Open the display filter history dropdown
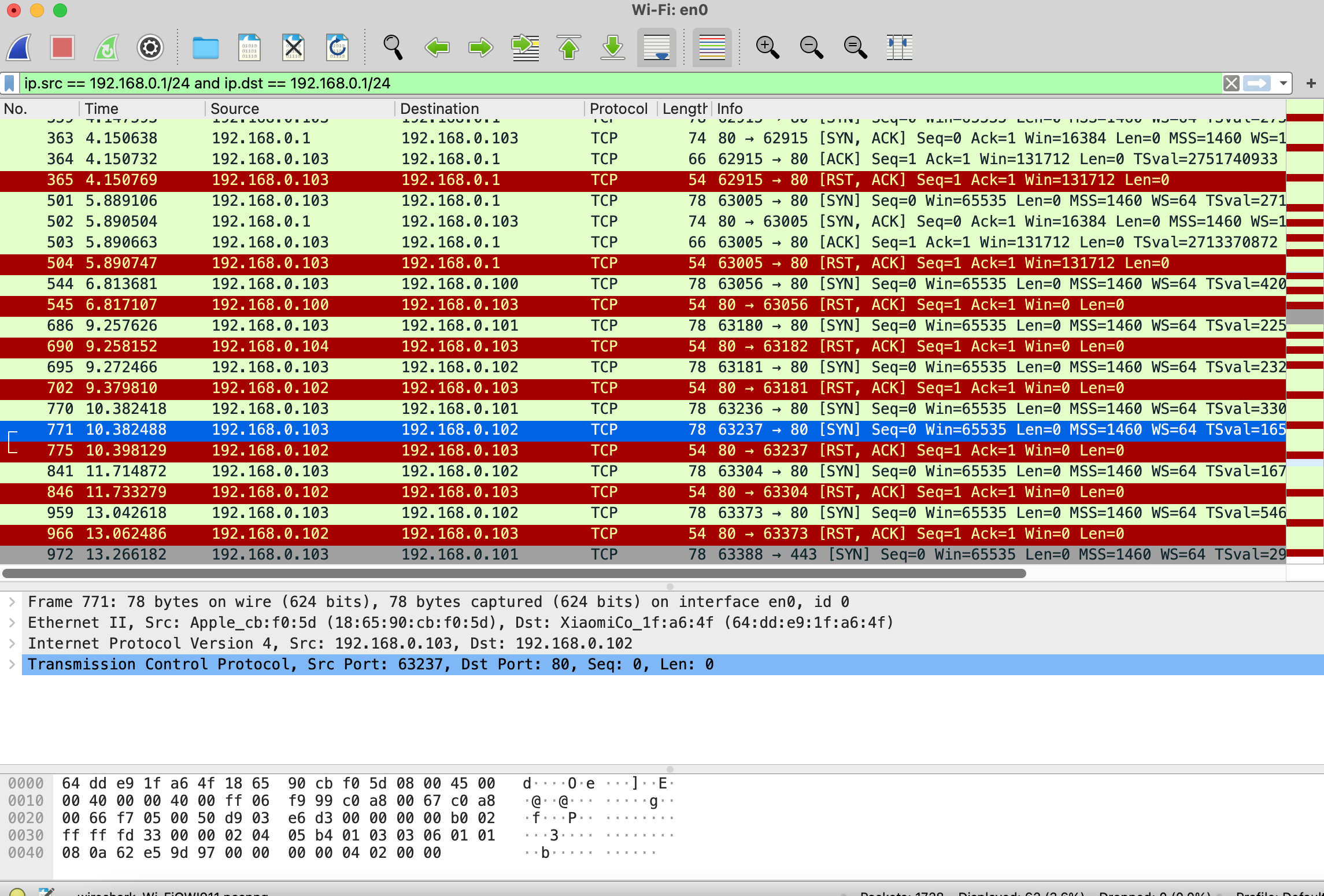 [x=1282, y=83]
